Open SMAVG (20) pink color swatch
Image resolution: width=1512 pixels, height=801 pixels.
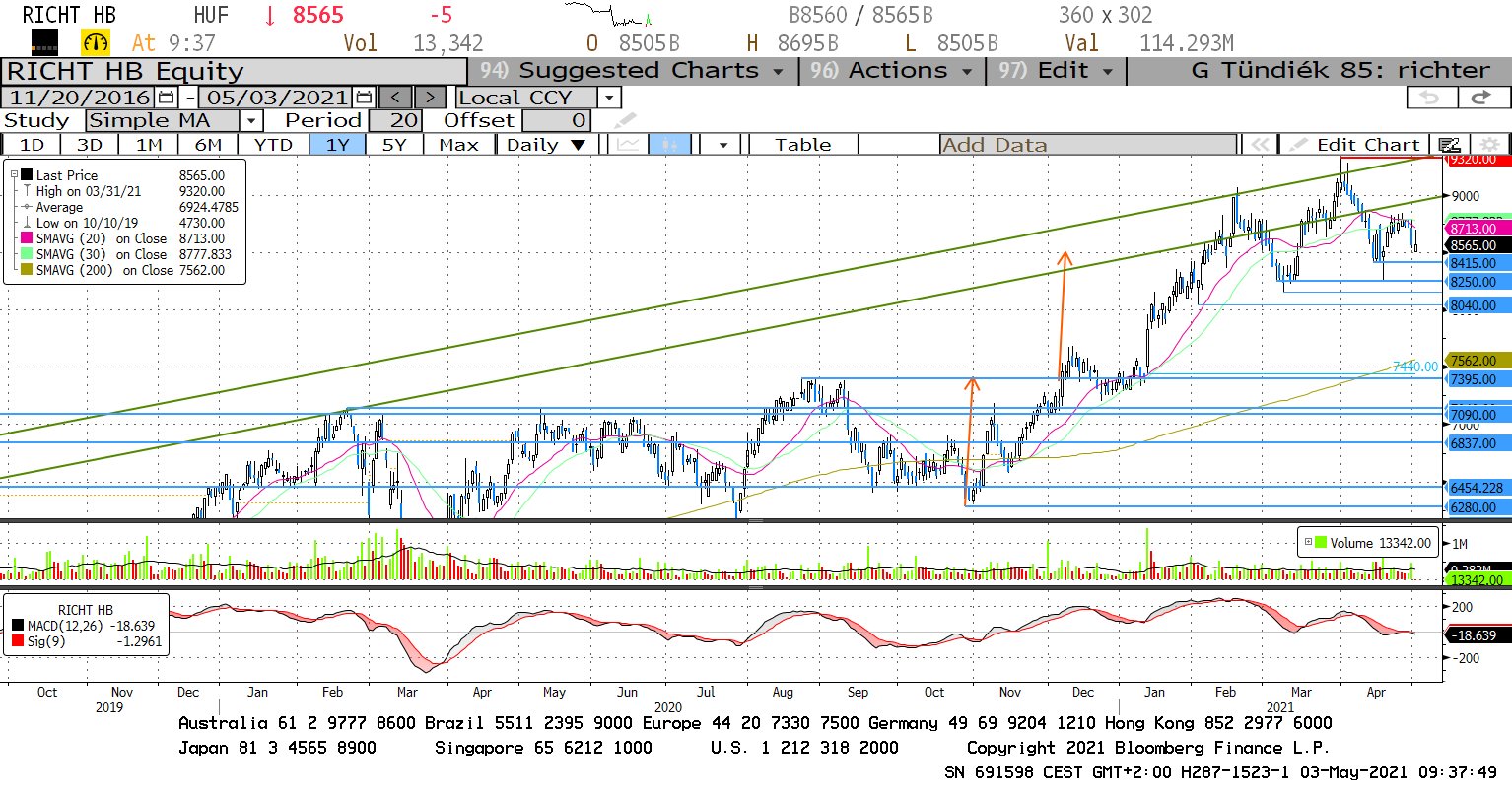pos(27,238)
